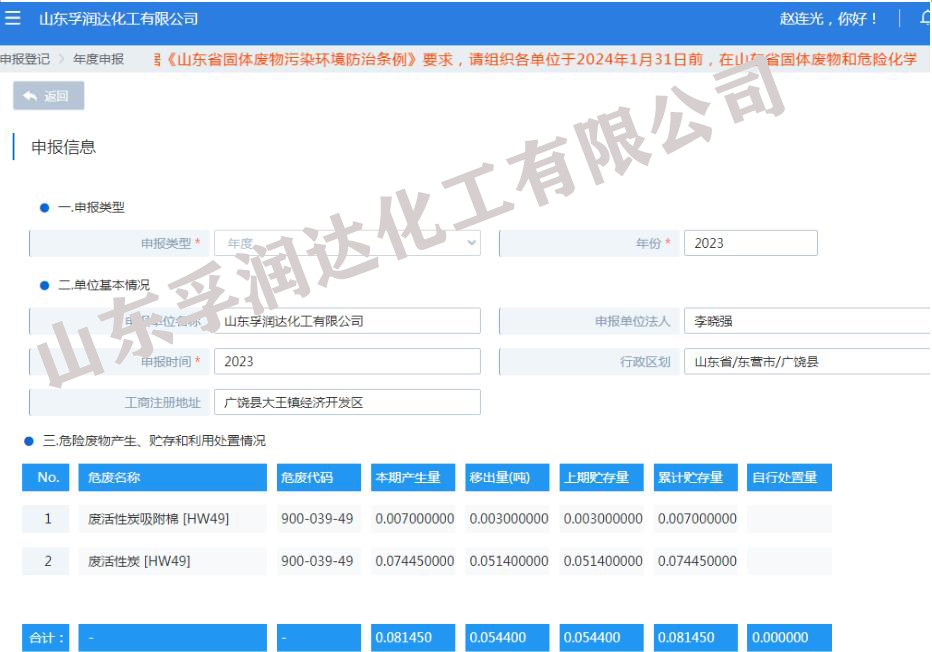Click the company name field 山东孚润达化工有限公司
The width and height of the screenshot is (932, 652).
coord(347,321)
